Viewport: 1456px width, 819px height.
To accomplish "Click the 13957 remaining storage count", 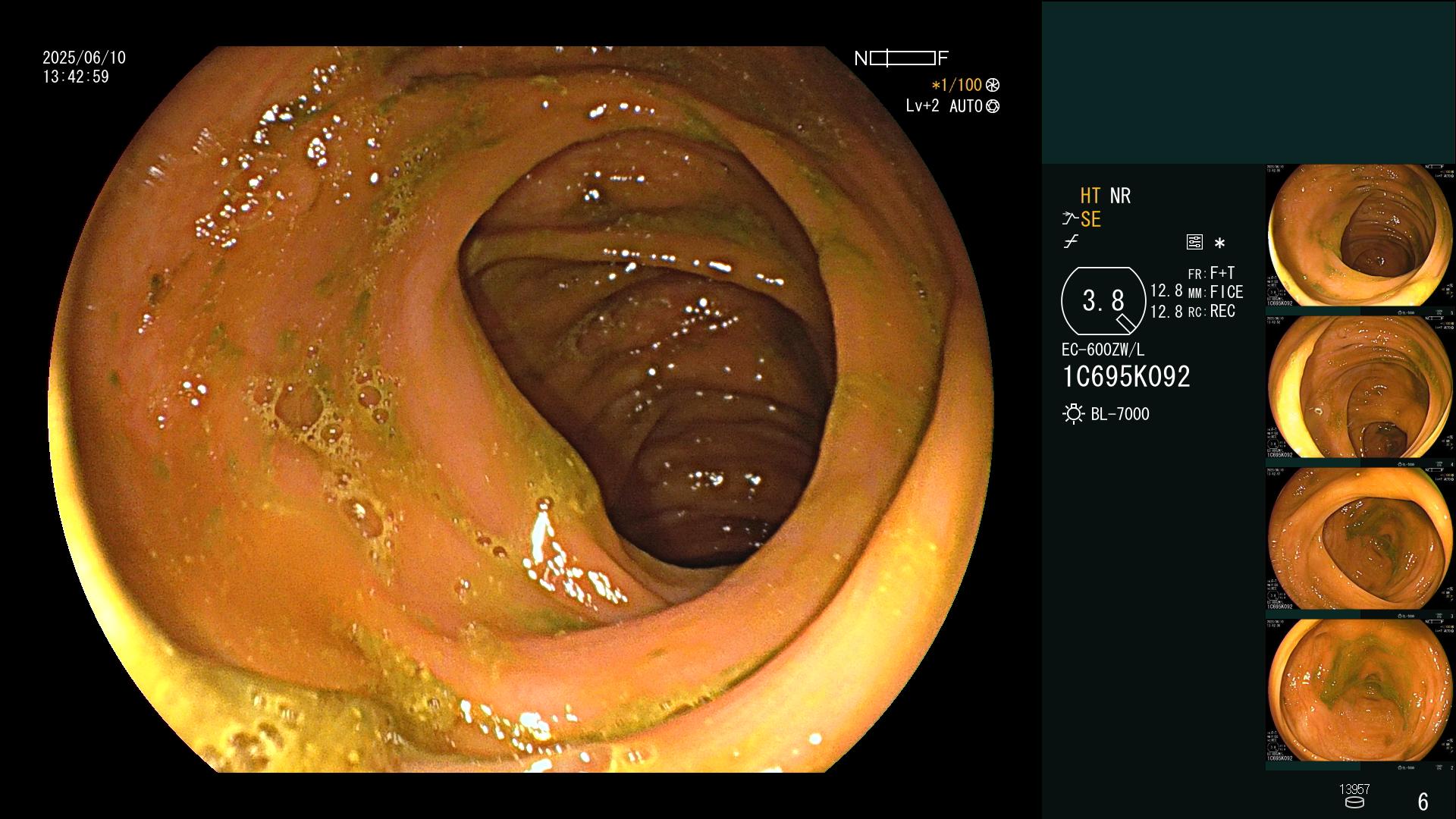I will point(1354,789).
